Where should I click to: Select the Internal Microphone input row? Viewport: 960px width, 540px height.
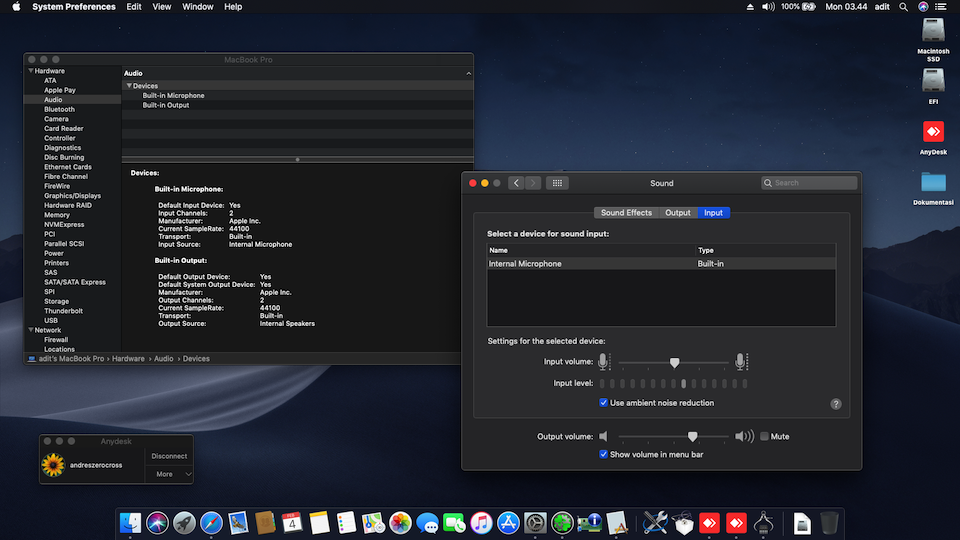tap(661, 264)
